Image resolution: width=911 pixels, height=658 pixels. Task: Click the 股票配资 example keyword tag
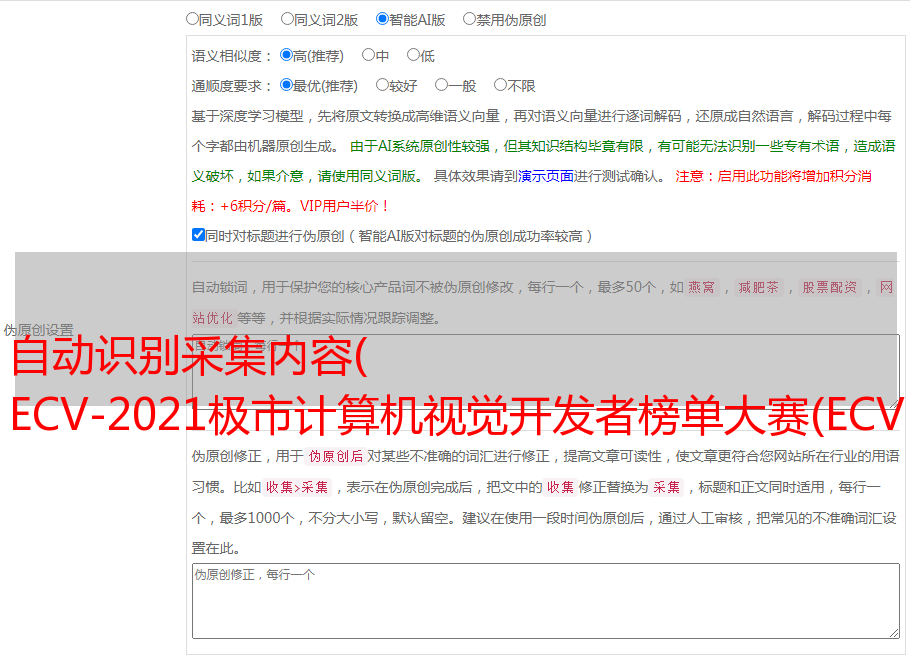click(x=829, y=287)
